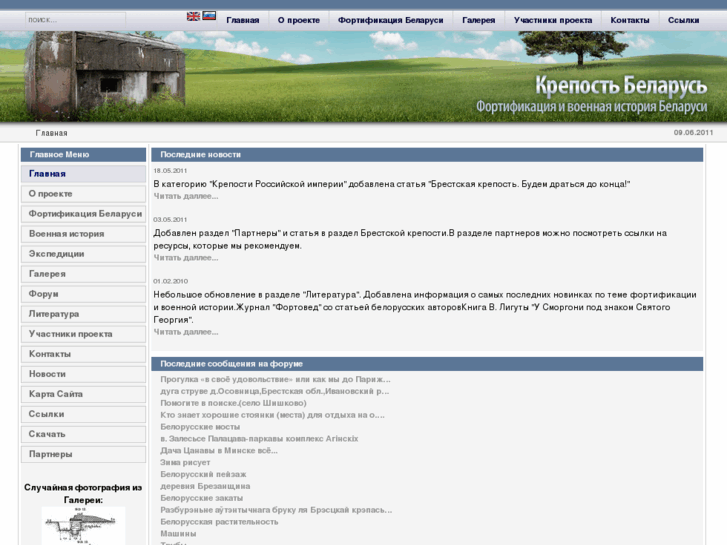Open forum post 'Дача Цанавы в Минске всё...'

point(219,451)
